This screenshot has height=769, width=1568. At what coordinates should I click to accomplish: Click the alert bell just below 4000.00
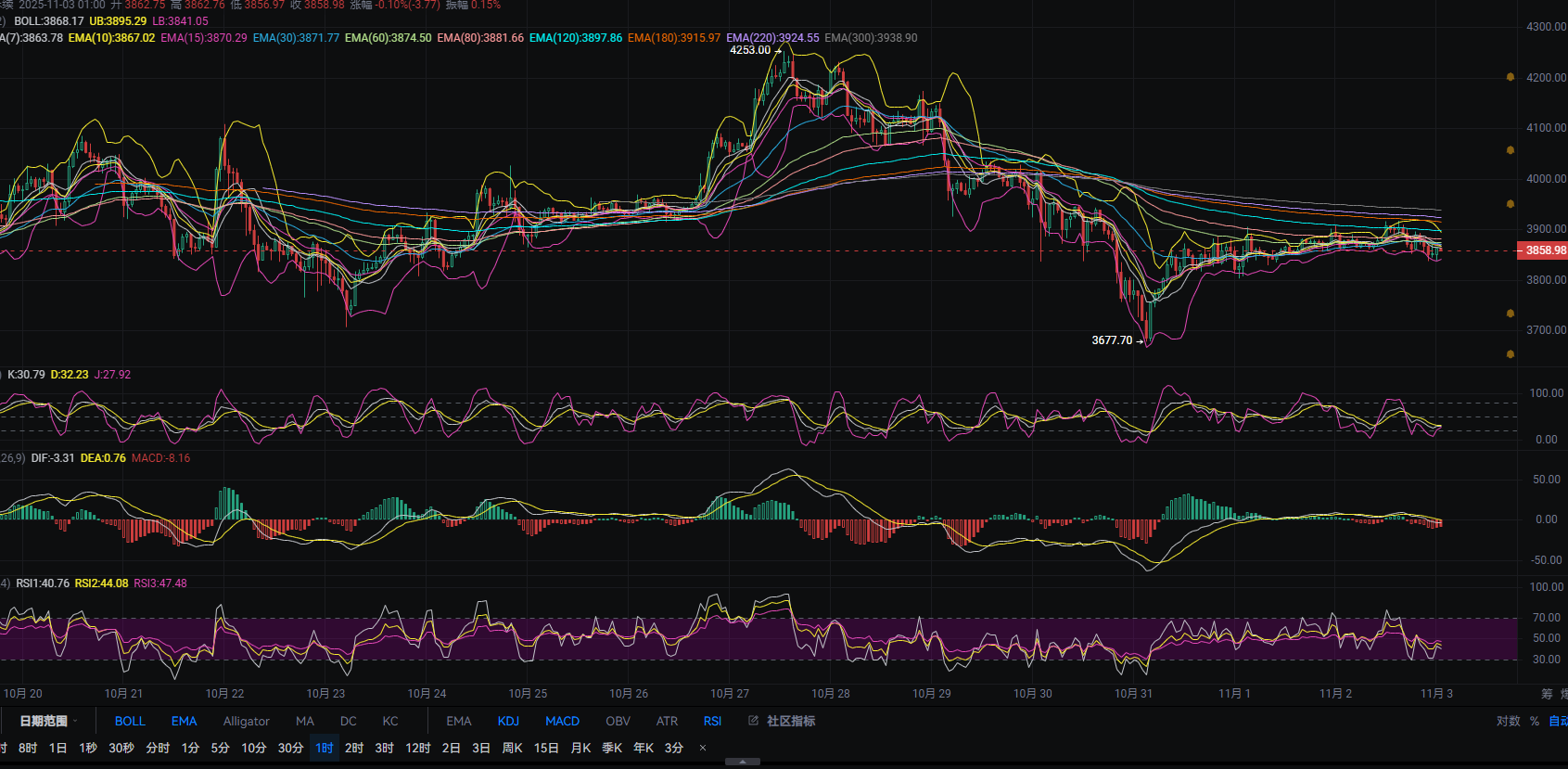pos(1511,204)
